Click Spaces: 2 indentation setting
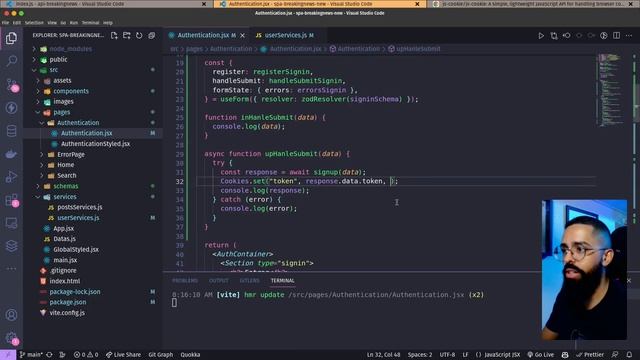This screenshot has height=360, width=640. (420, 355)
